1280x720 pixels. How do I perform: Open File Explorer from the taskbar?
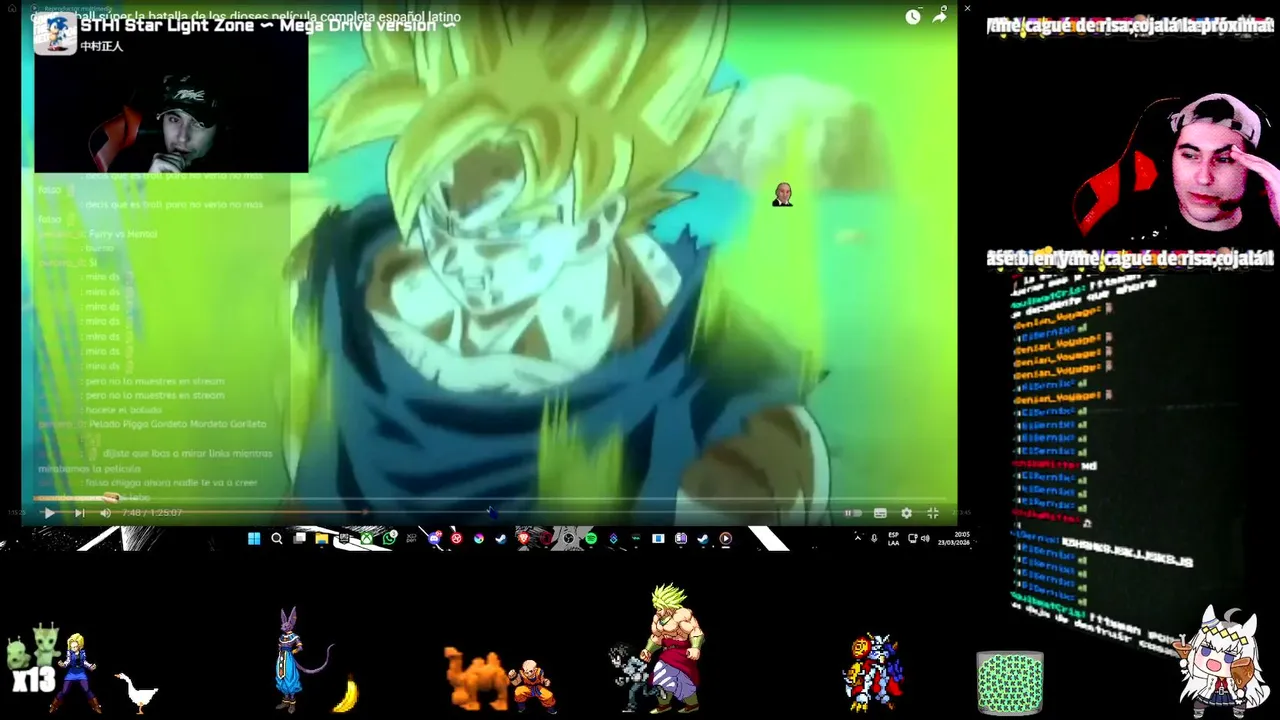tap(321, 539)
